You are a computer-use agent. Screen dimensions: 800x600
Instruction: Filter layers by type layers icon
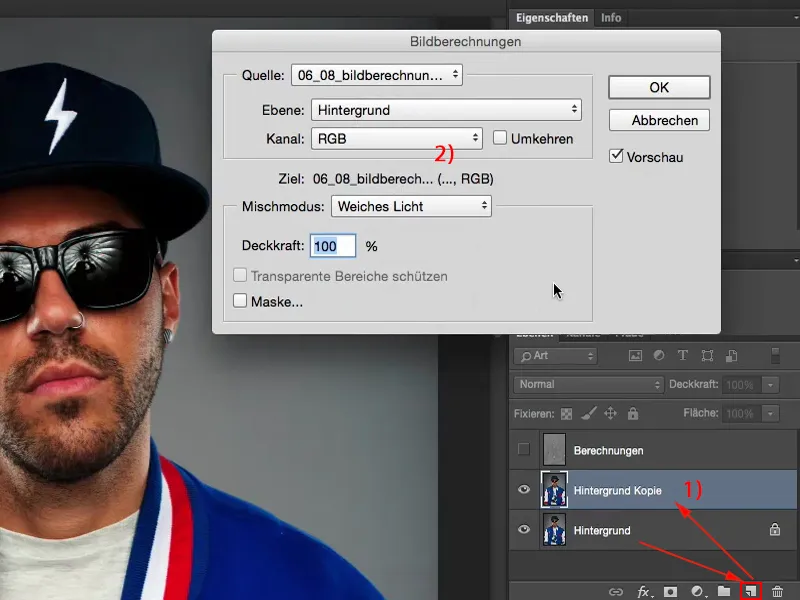pyautogui.click(x=683, y=356)
